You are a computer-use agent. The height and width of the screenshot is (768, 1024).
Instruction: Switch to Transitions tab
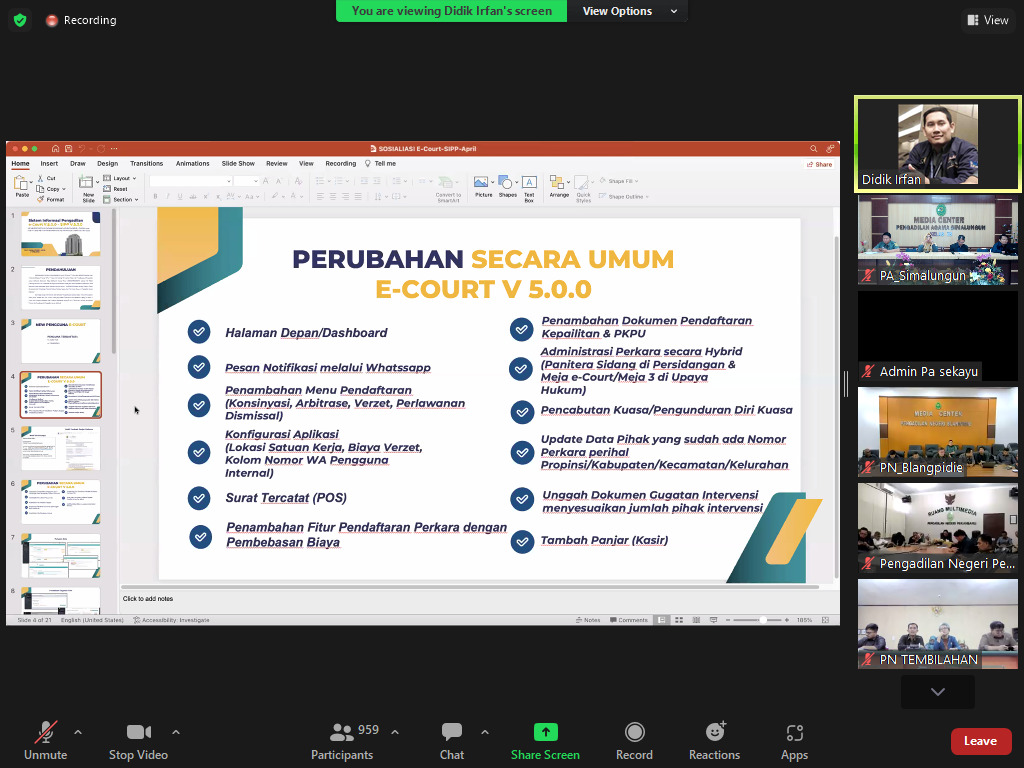pyautogui.click(x=146, y=164)
